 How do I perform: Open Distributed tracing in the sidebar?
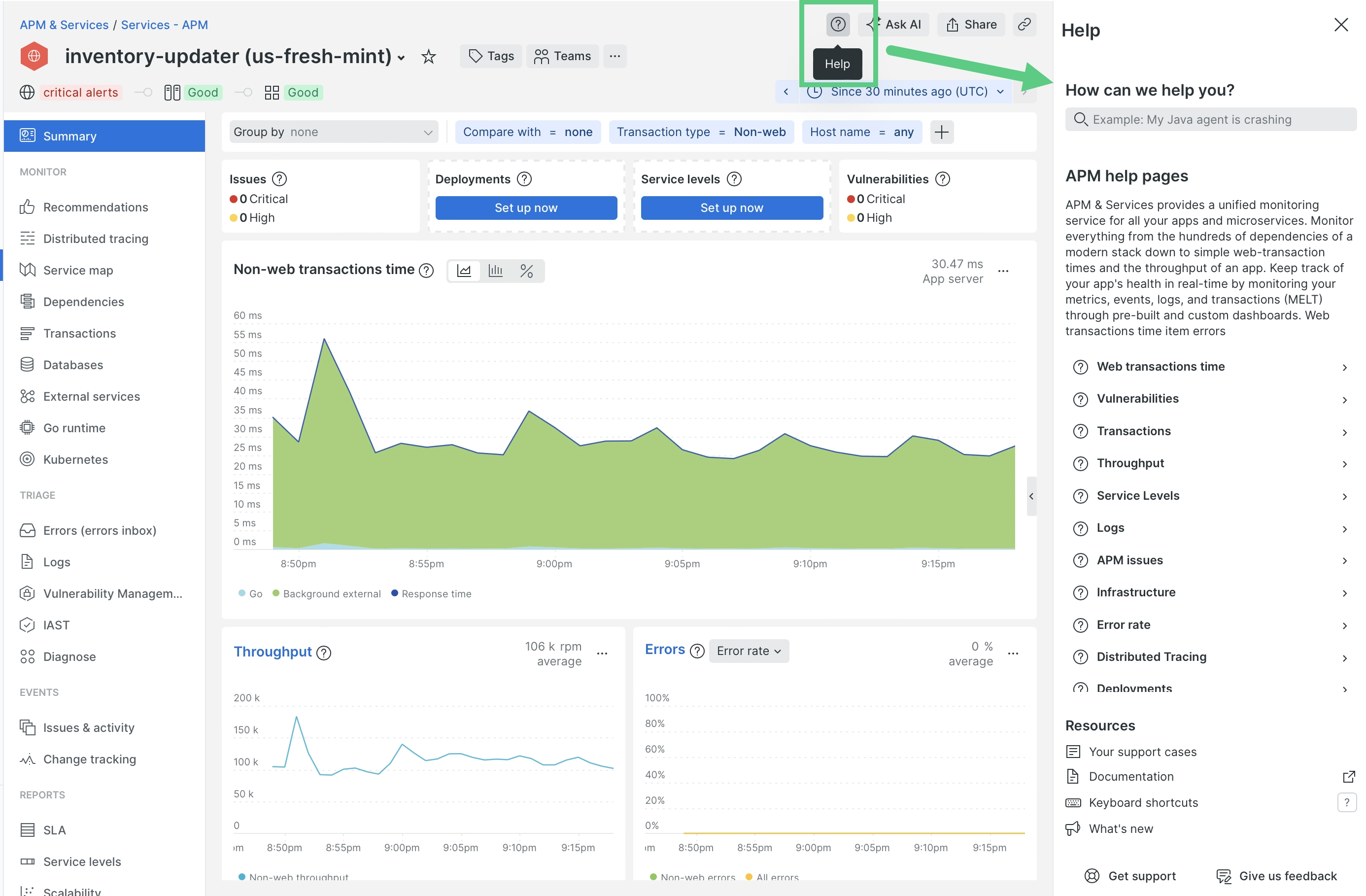tap(104, 239)
